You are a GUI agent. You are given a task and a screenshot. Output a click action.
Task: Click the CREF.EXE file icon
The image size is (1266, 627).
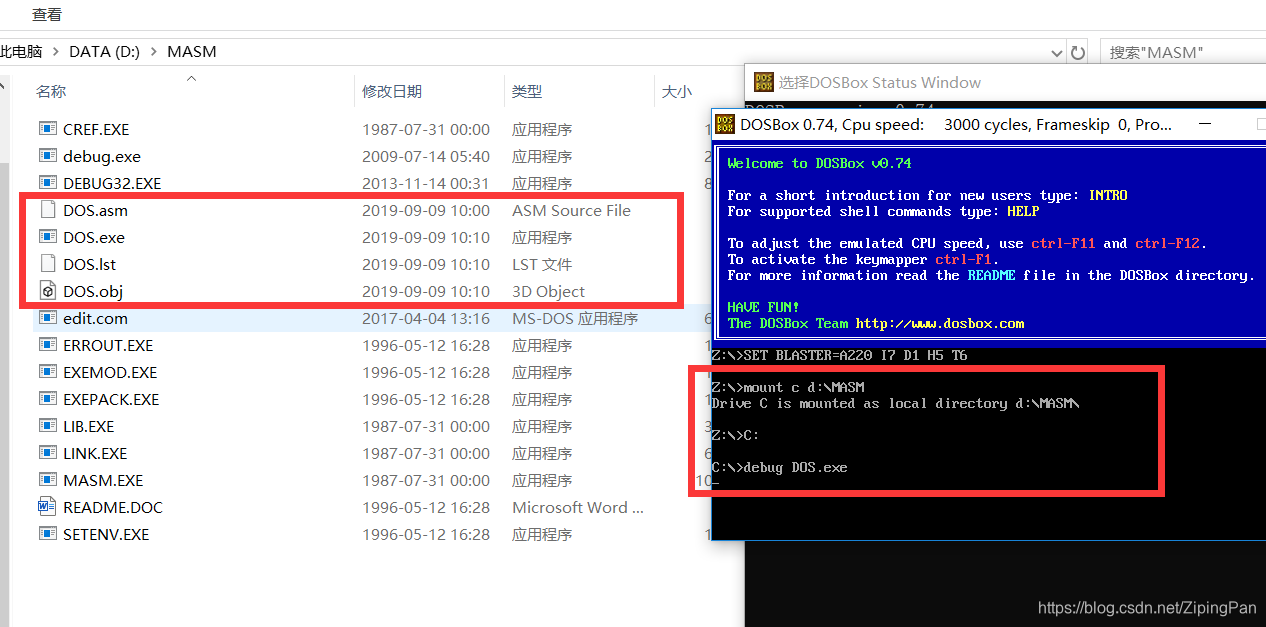pyautogui.click(x=47, y=129)
